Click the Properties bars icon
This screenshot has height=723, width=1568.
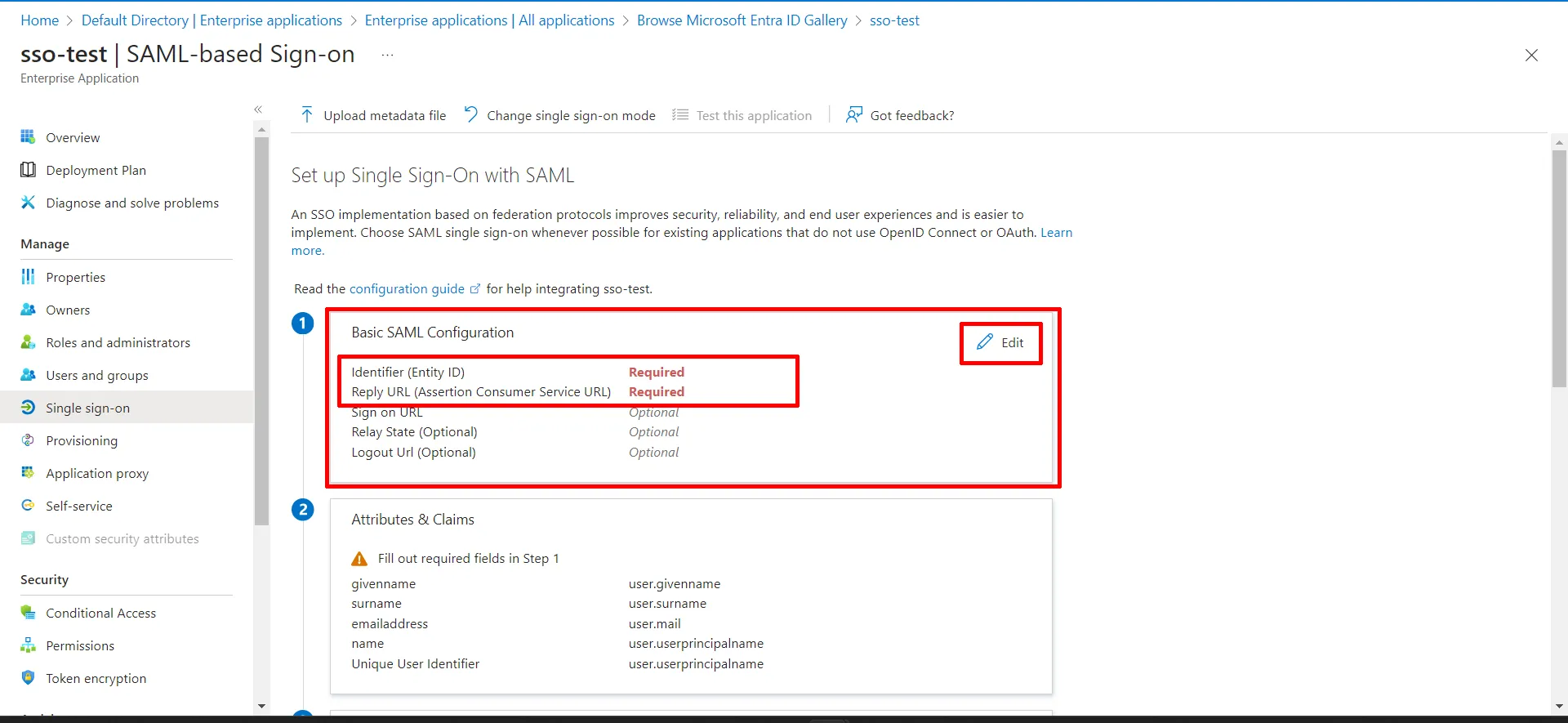coord(28,276)
